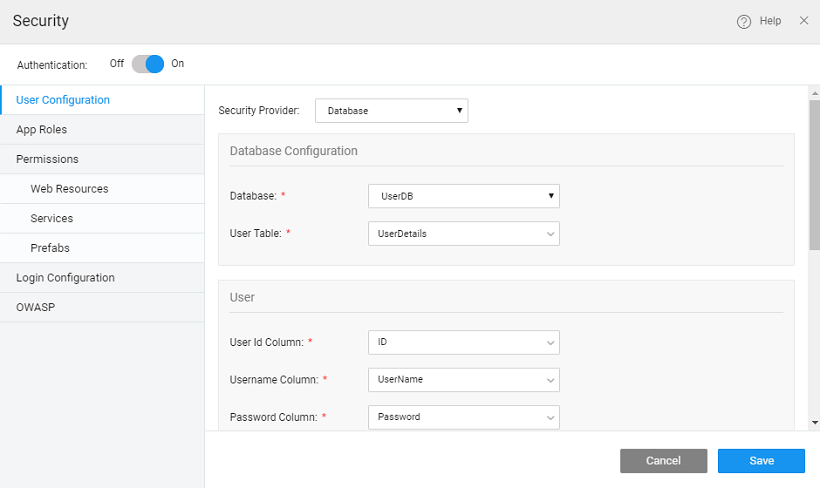Switch to the App Roles section
Image resolution: width=820 pixels, height=488 pixels.
(42, 130)
